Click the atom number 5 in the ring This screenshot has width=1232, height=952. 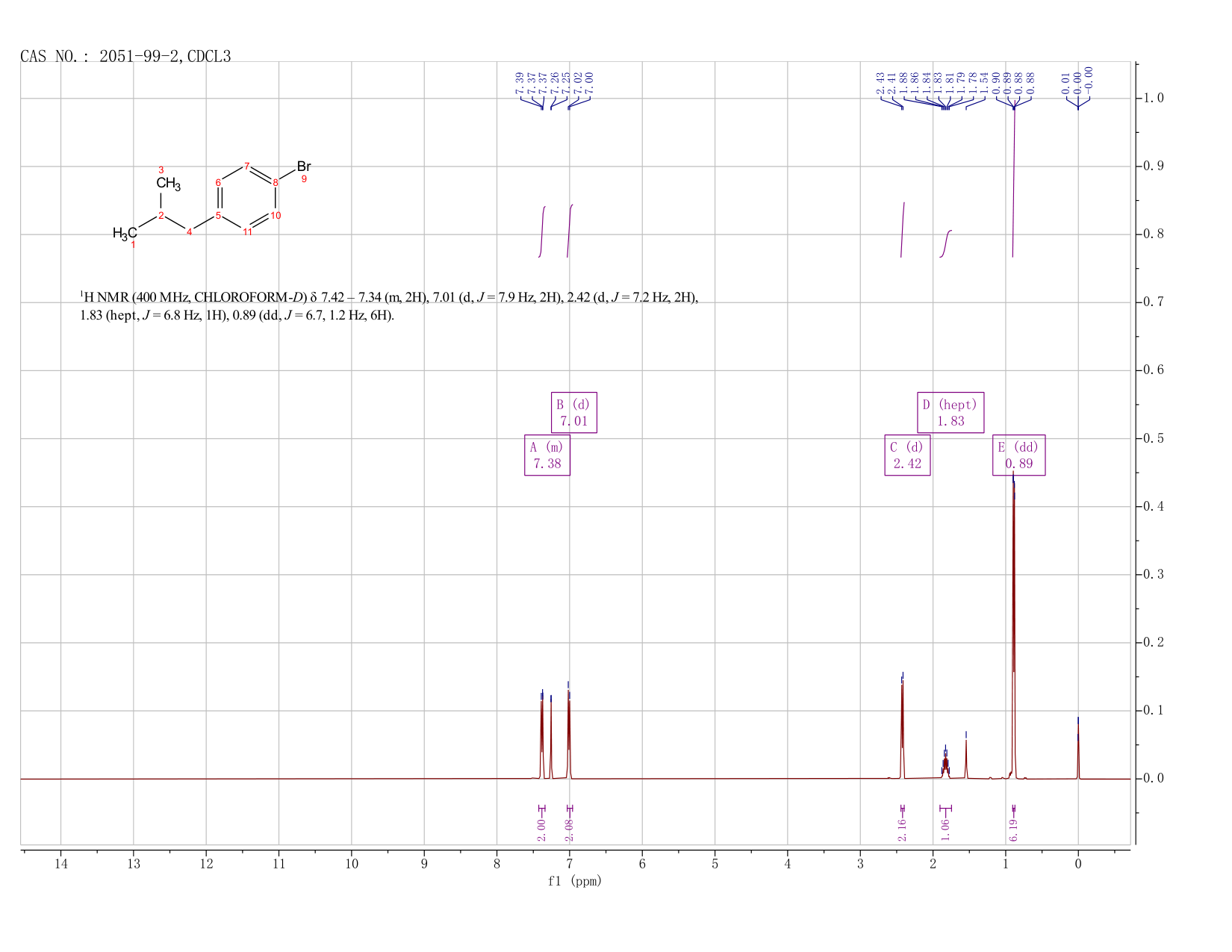click(x=218, y=216)
